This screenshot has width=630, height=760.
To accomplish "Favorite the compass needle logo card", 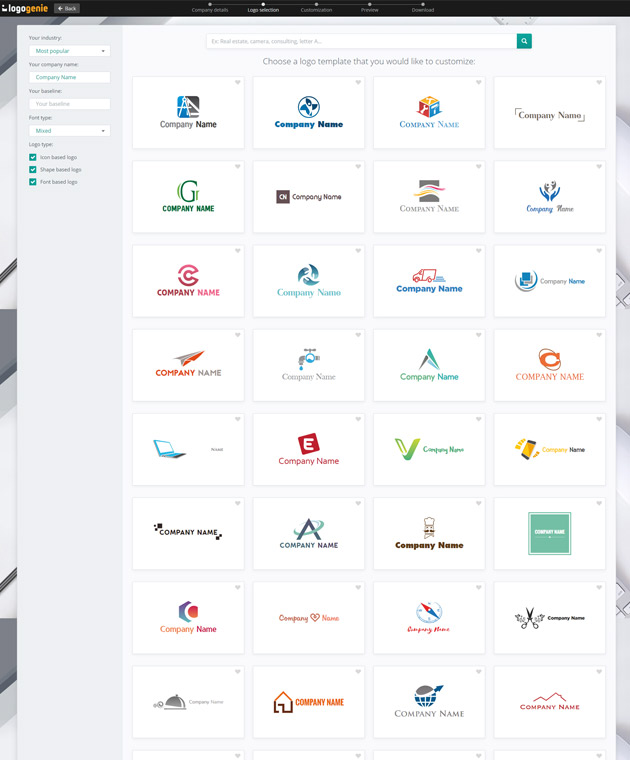I will 478,587.
